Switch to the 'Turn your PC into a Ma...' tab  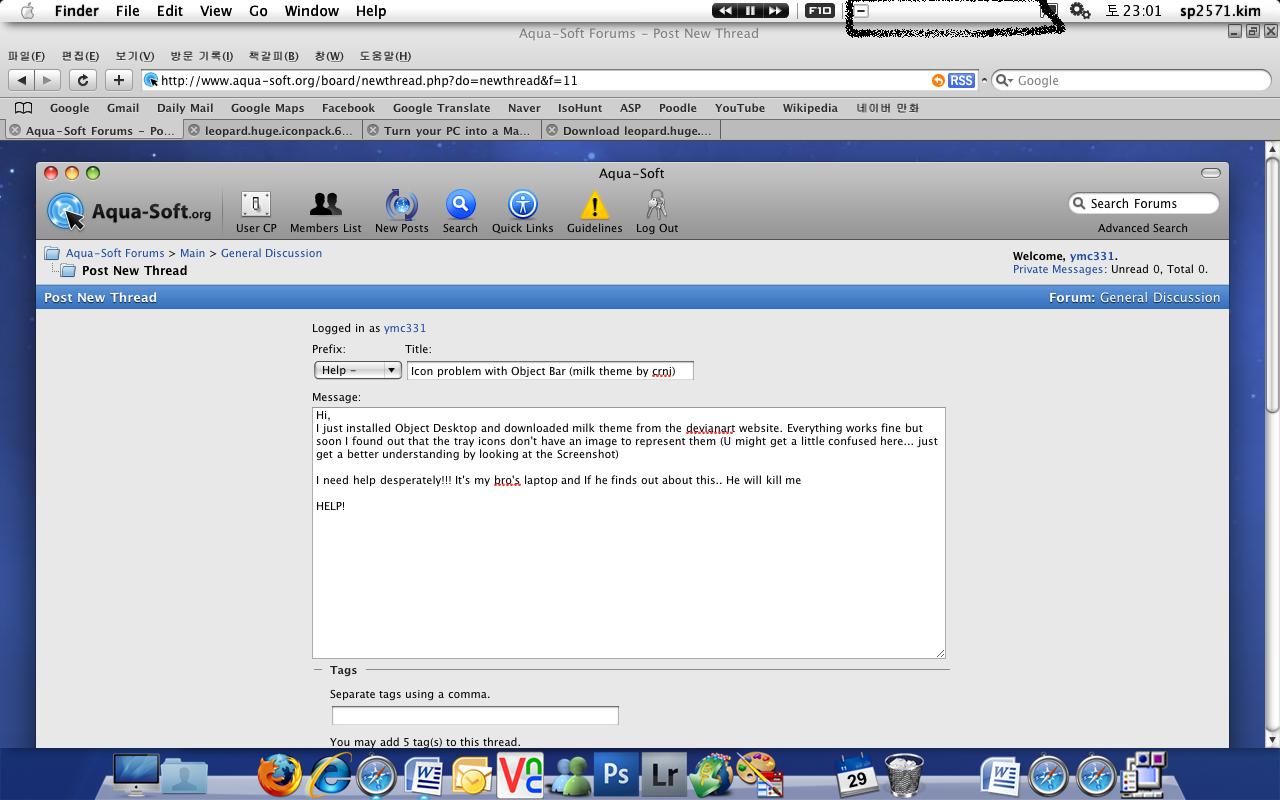[452, 130]
